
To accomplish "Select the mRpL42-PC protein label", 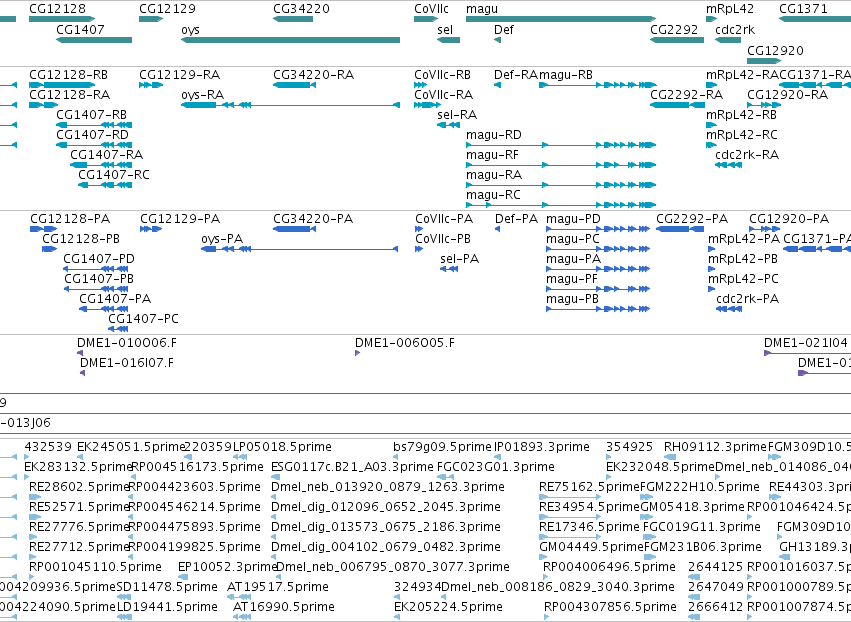I will coord(743,279).
